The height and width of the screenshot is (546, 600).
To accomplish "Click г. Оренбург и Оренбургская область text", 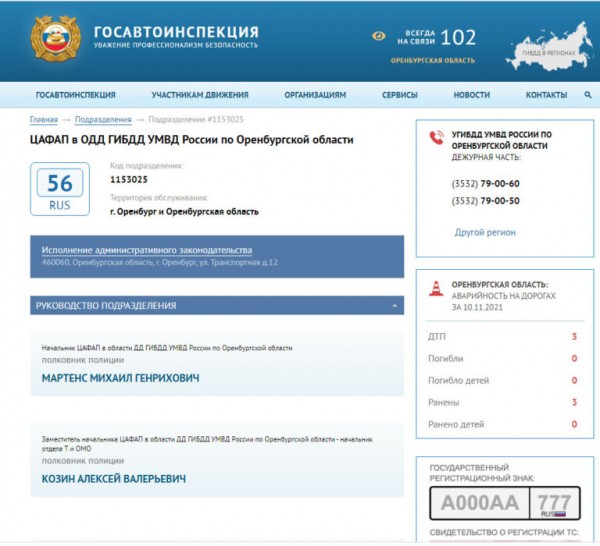I will click(184, 212).
